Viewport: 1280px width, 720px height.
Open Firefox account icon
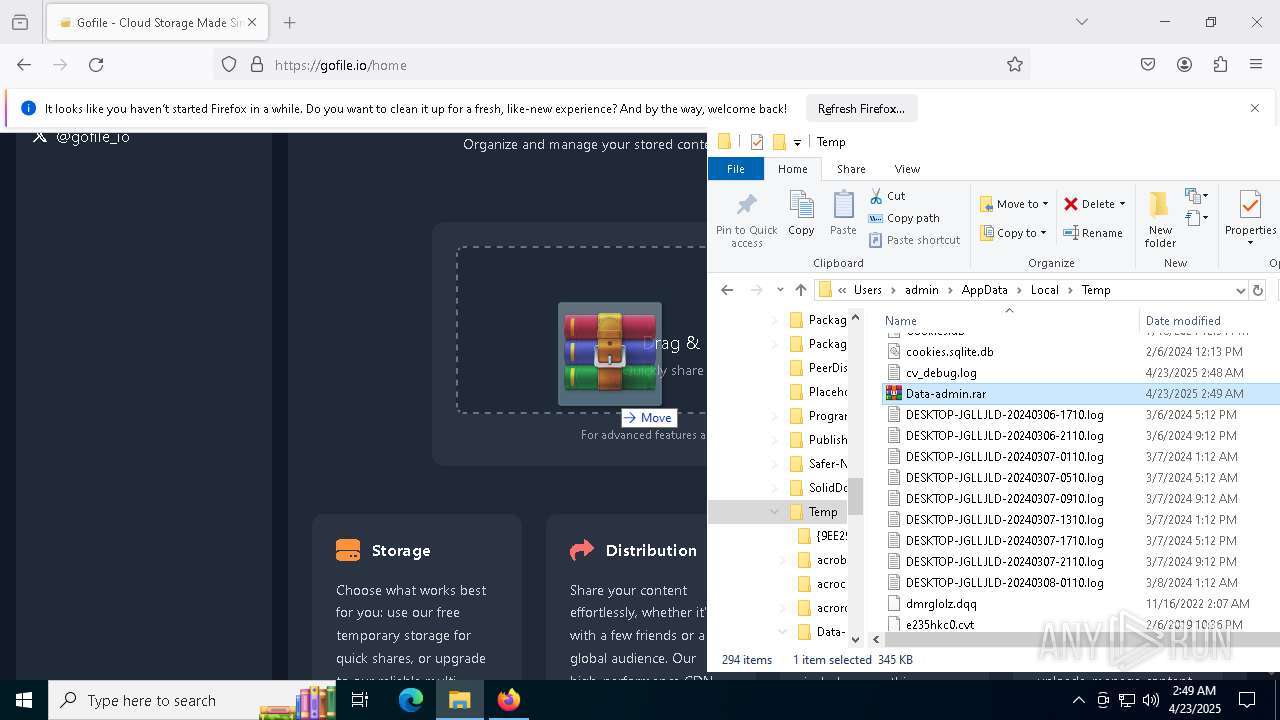(1184, 65)
